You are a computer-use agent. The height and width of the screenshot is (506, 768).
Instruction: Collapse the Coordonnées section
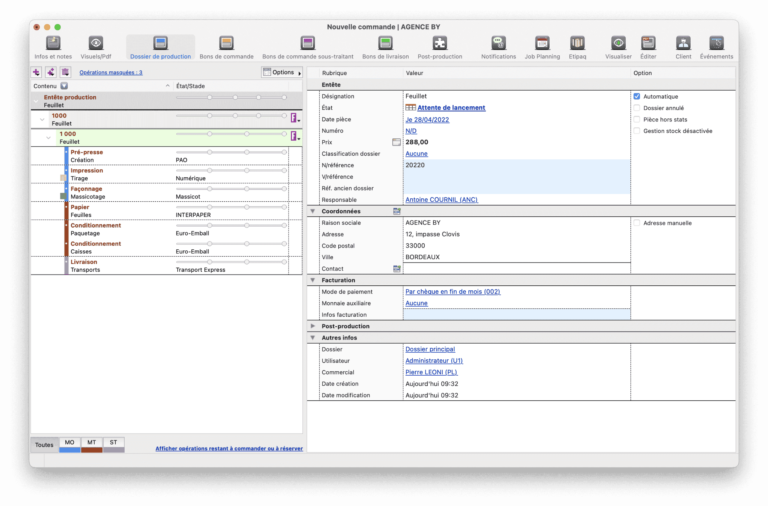pos(313,211)
